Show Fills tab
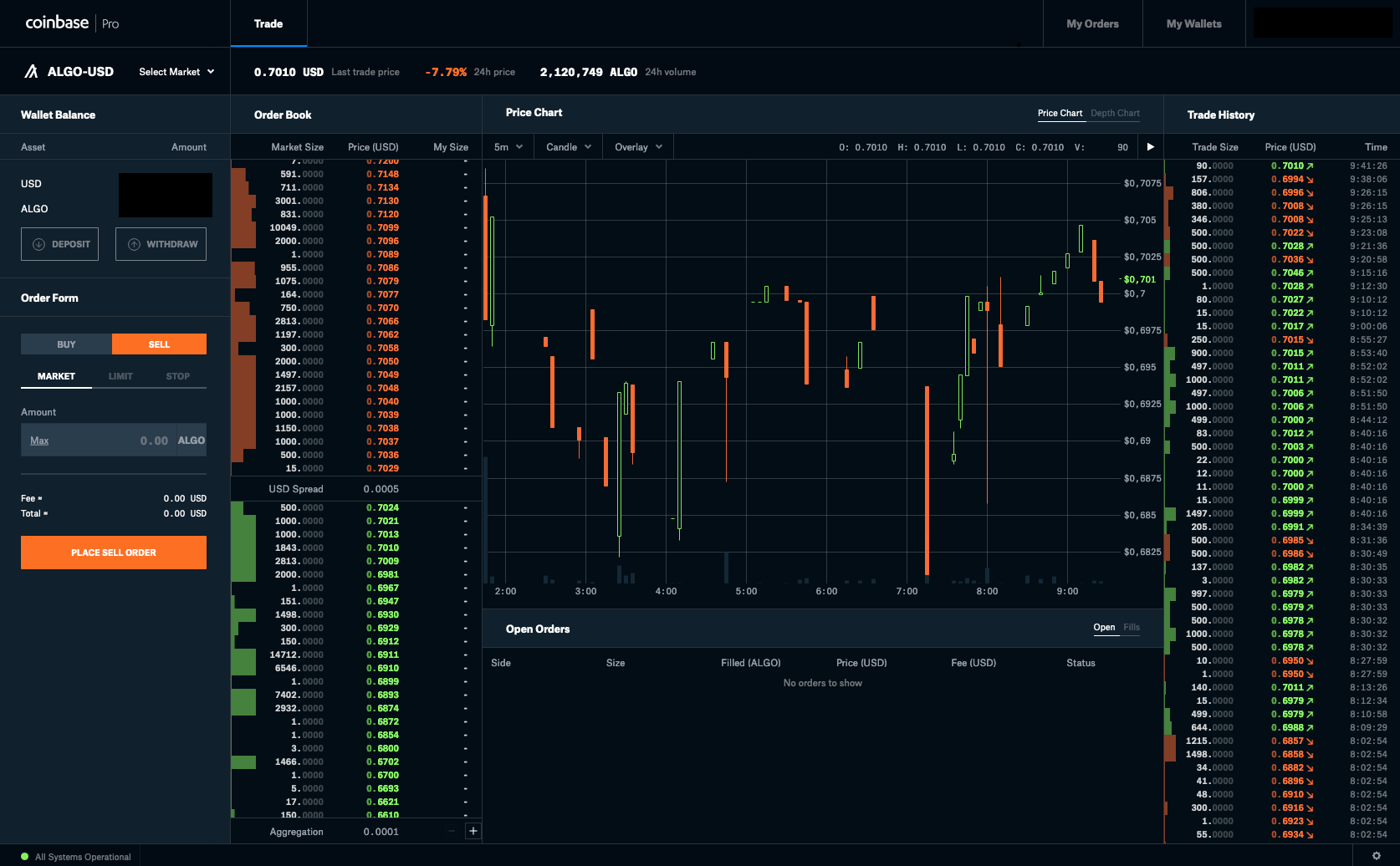Viewport: 1400px width, 866px height. point(1132,628)
